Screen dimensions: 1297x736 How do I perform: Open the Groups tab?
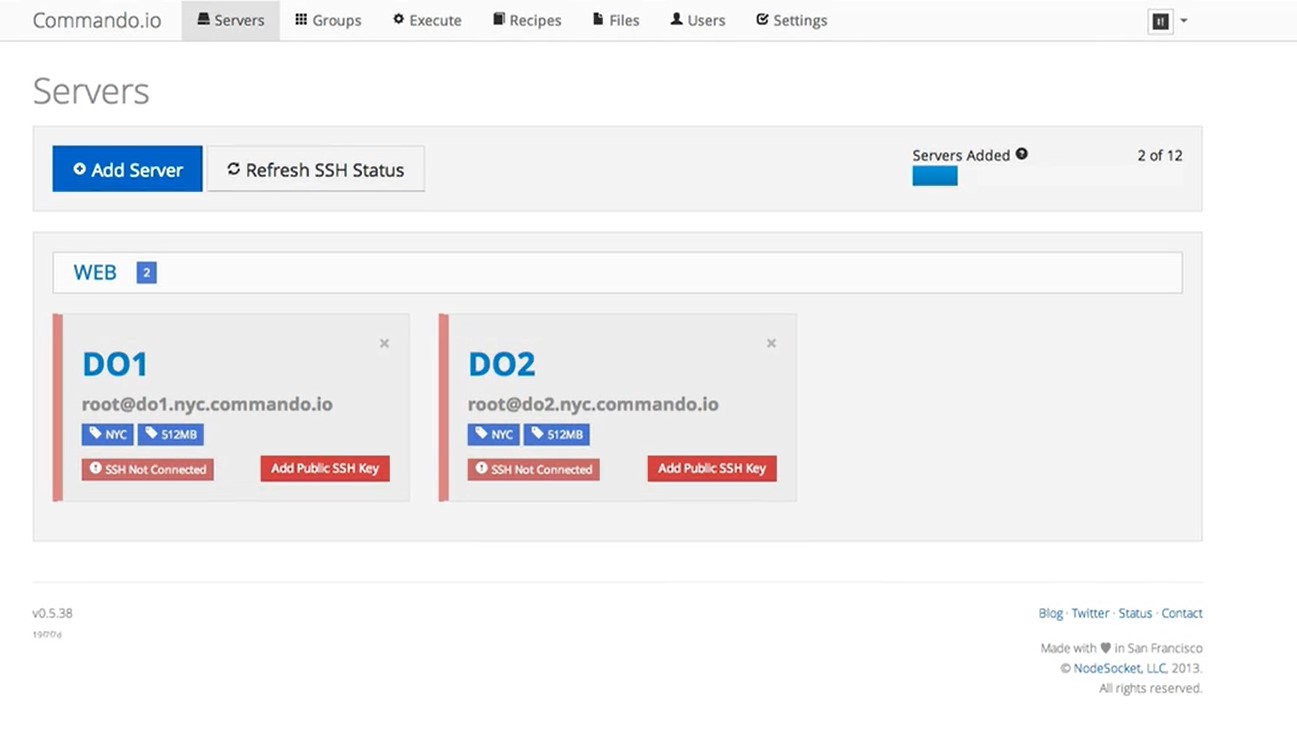328,20
